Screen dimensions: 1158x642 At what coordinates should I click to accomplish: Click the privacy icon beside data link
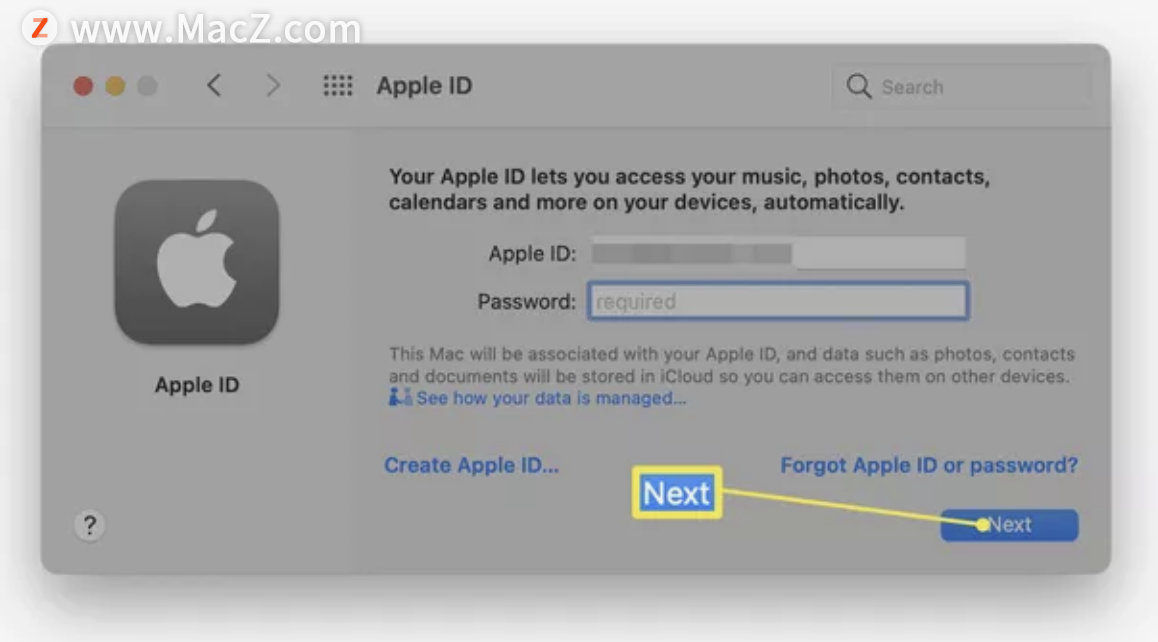pyautogui.click(x=400, y=397)
